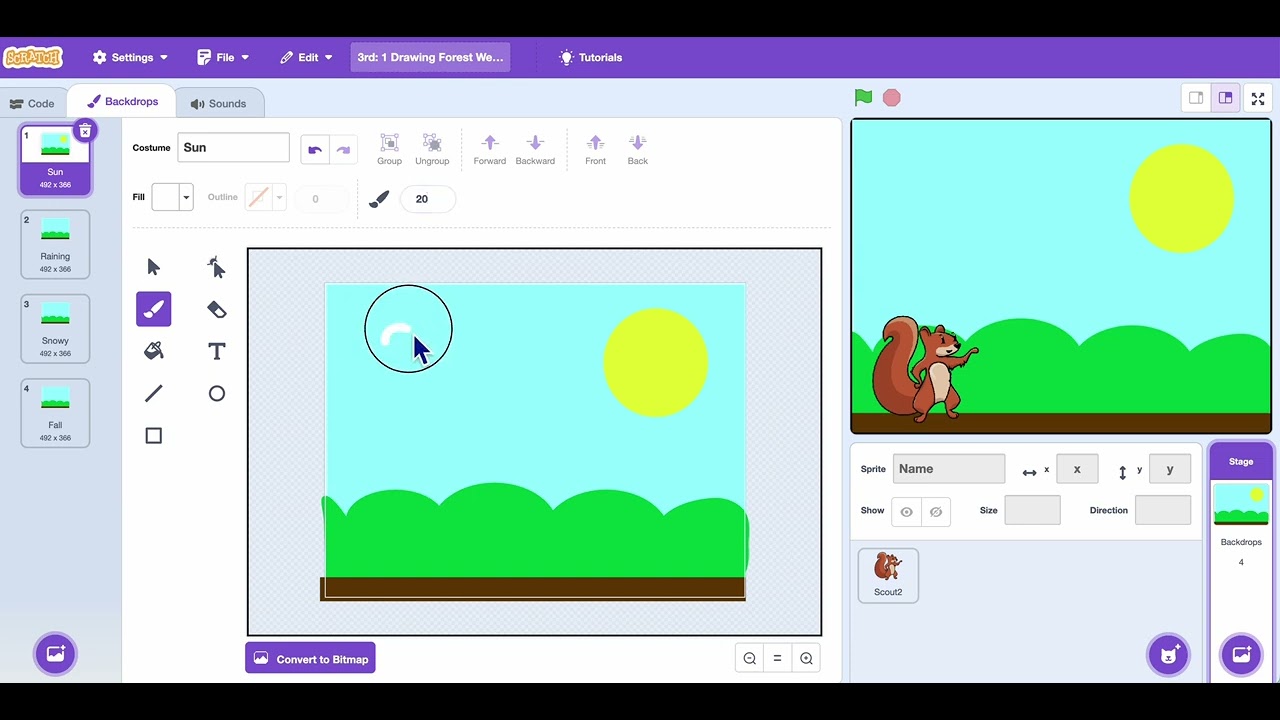The height and width of the screenshot is (720, 1280).
Task: Select the Stage backdrop thumbnail
Action: [1241, 504]
